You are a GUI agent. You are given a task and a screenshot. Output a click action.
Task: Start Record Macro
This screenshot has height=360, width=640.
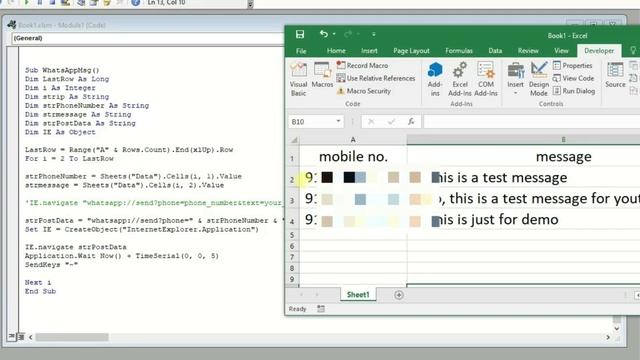(x=362, y=65)
